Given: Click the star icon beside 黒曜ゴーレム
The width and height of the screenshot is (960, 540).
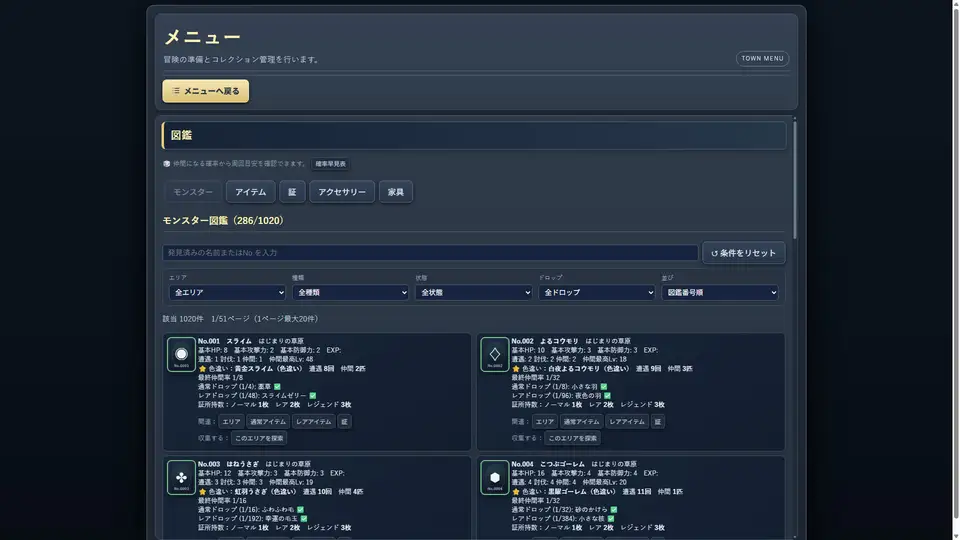Looking at the screenshot, I should point(516,492).
